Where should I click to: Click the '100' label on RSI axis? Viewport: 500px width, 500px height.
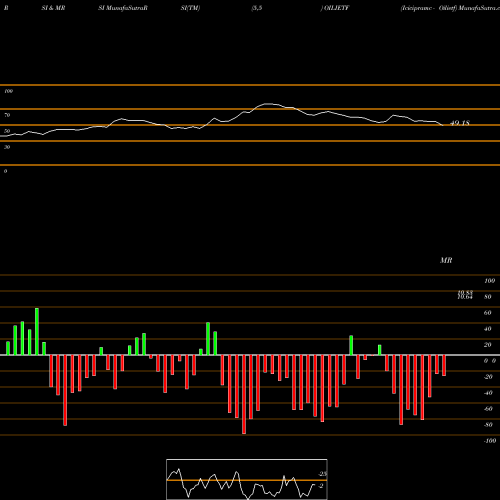coord(9,91)
